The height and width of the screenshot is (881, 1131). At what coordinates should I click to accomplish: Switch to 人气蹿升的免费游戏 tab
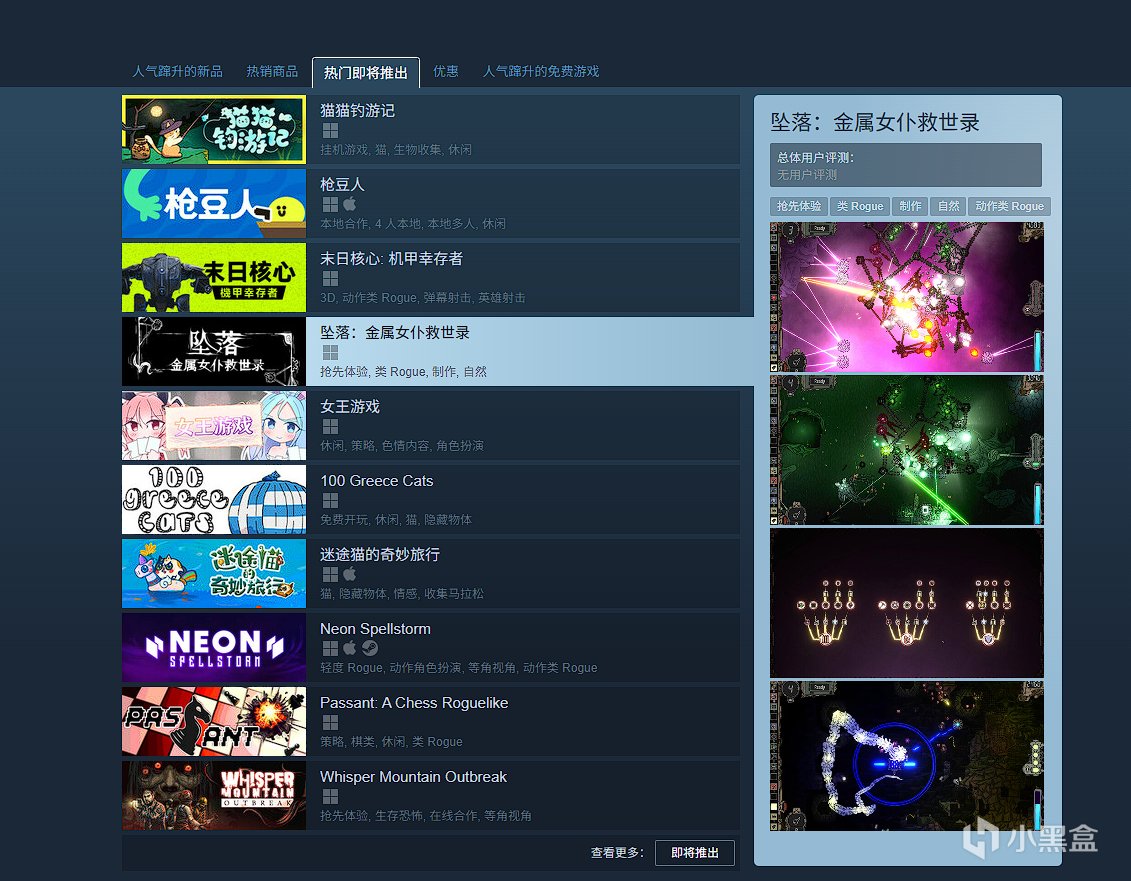click(x=541, y=71)
